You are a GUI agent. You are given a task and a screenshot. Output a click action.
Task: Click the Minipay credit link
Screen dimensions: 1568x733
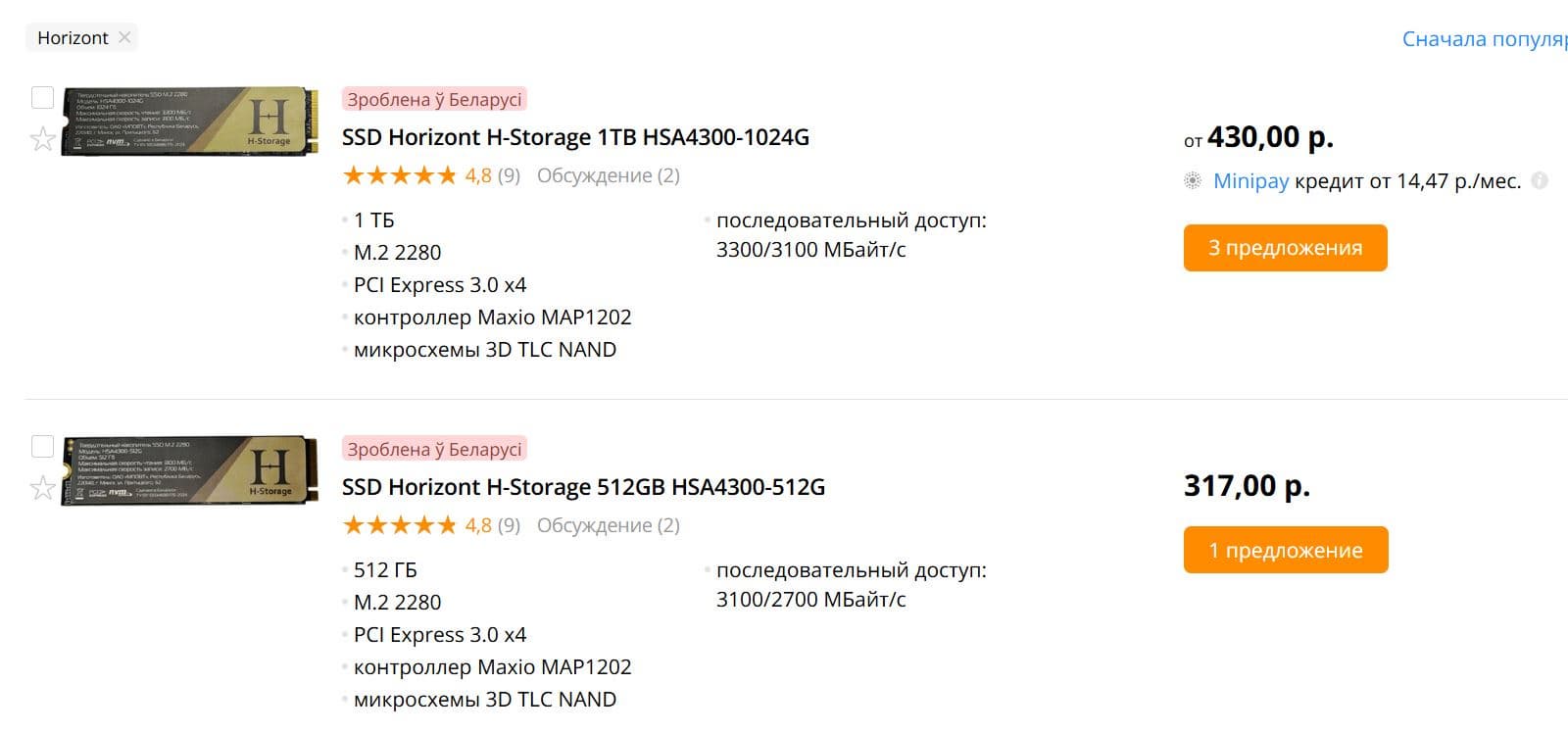point(1250,181)
